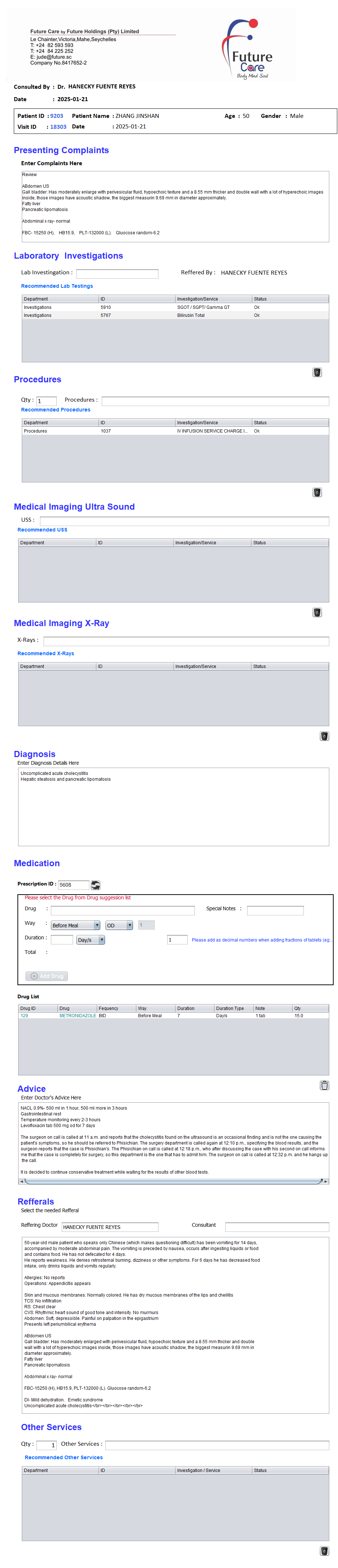
Task: Click the delete icon below Other Services table
Action: [324, 1550]
